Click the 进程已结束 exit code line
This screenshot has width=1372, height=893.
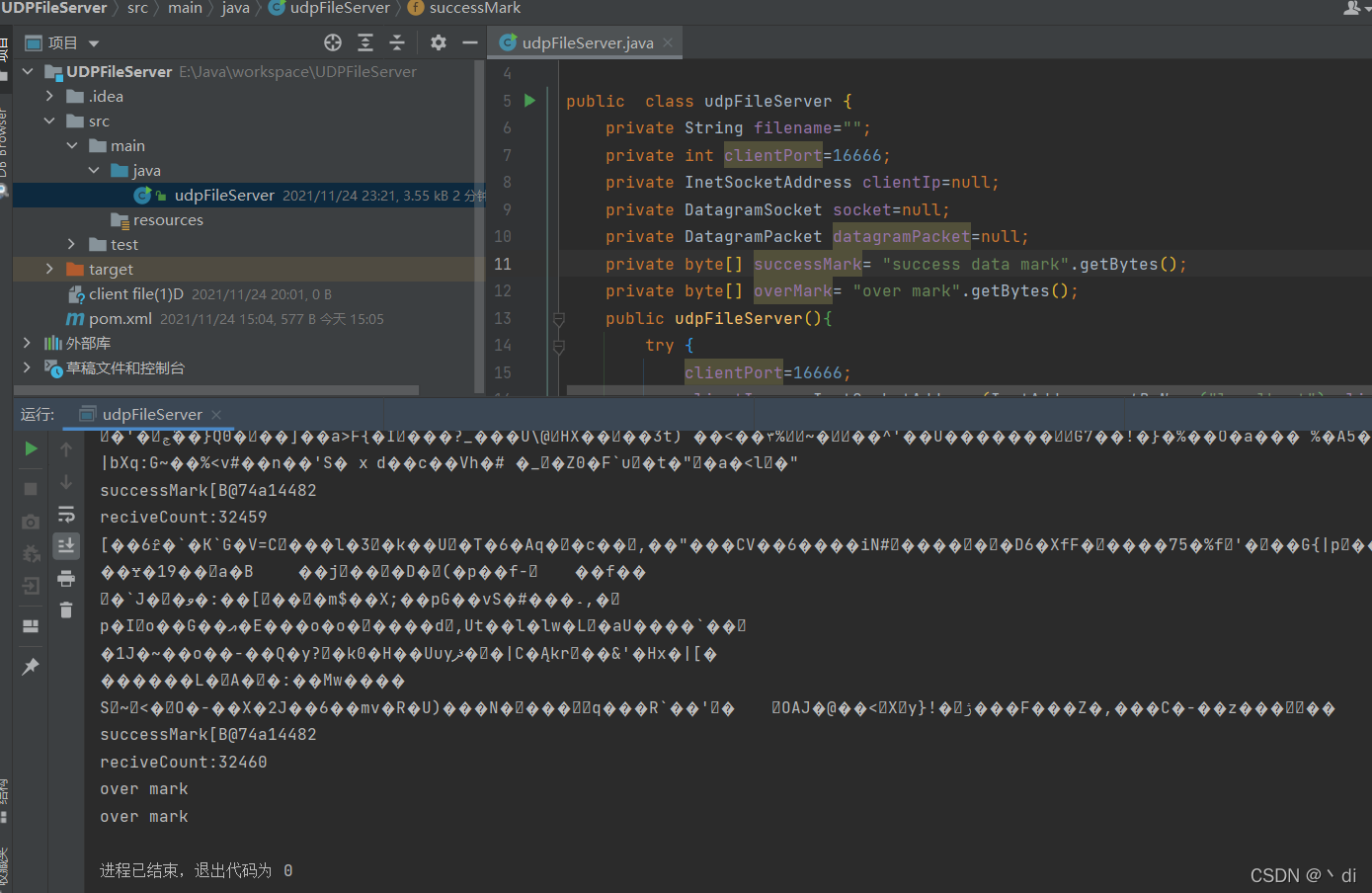[196, 870]
